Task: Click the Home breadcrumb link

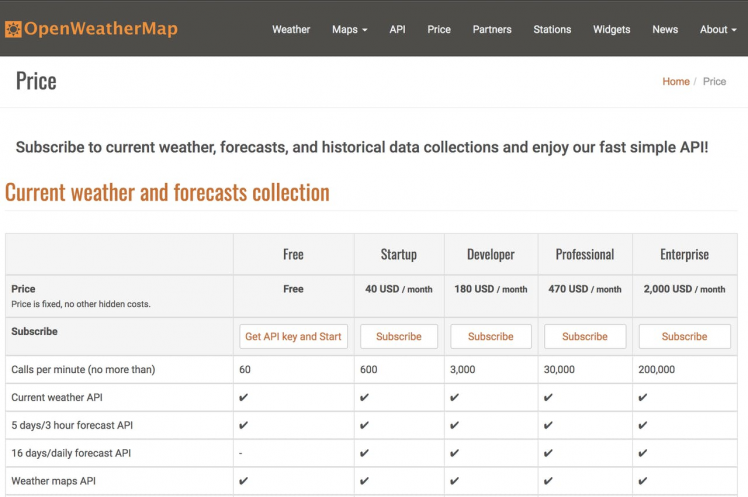Action: pyautogui.click(x=676, y=82)
